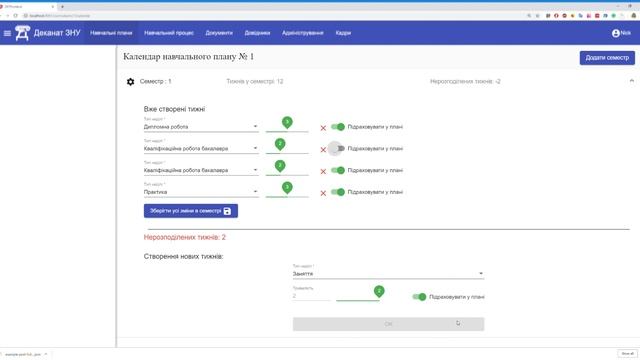Click the Вже створені тижні heading
Image resolution: width=640 pixels, height=360 pixels.
pyautogui.click(x=174, y=109)
